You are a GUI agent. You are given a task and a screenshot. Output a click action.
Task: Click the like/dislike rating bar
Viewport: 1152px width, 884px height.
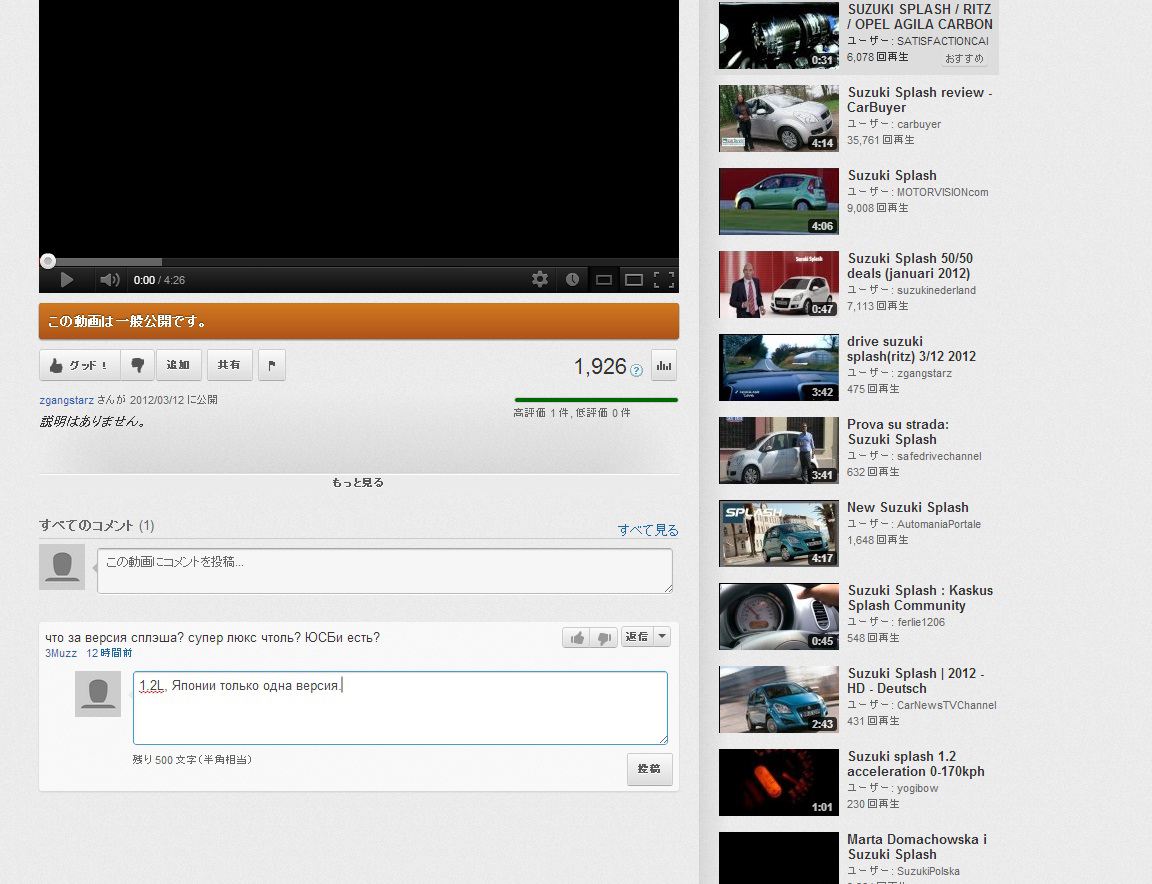pos(596,400)
